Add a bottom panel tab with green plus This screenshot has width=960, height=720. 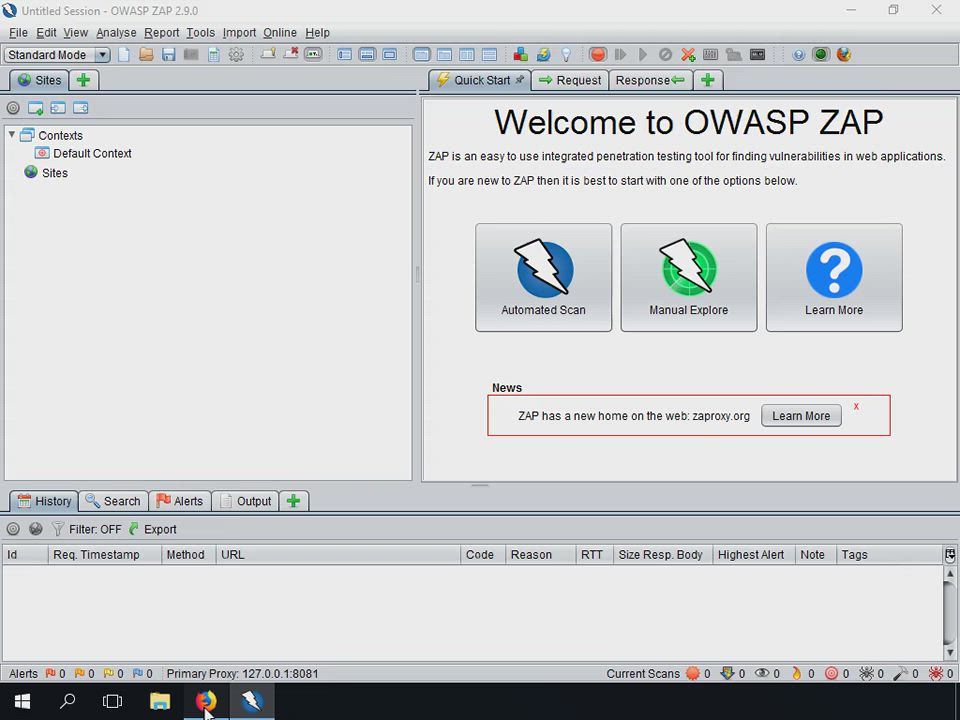[x=294, y=501]
